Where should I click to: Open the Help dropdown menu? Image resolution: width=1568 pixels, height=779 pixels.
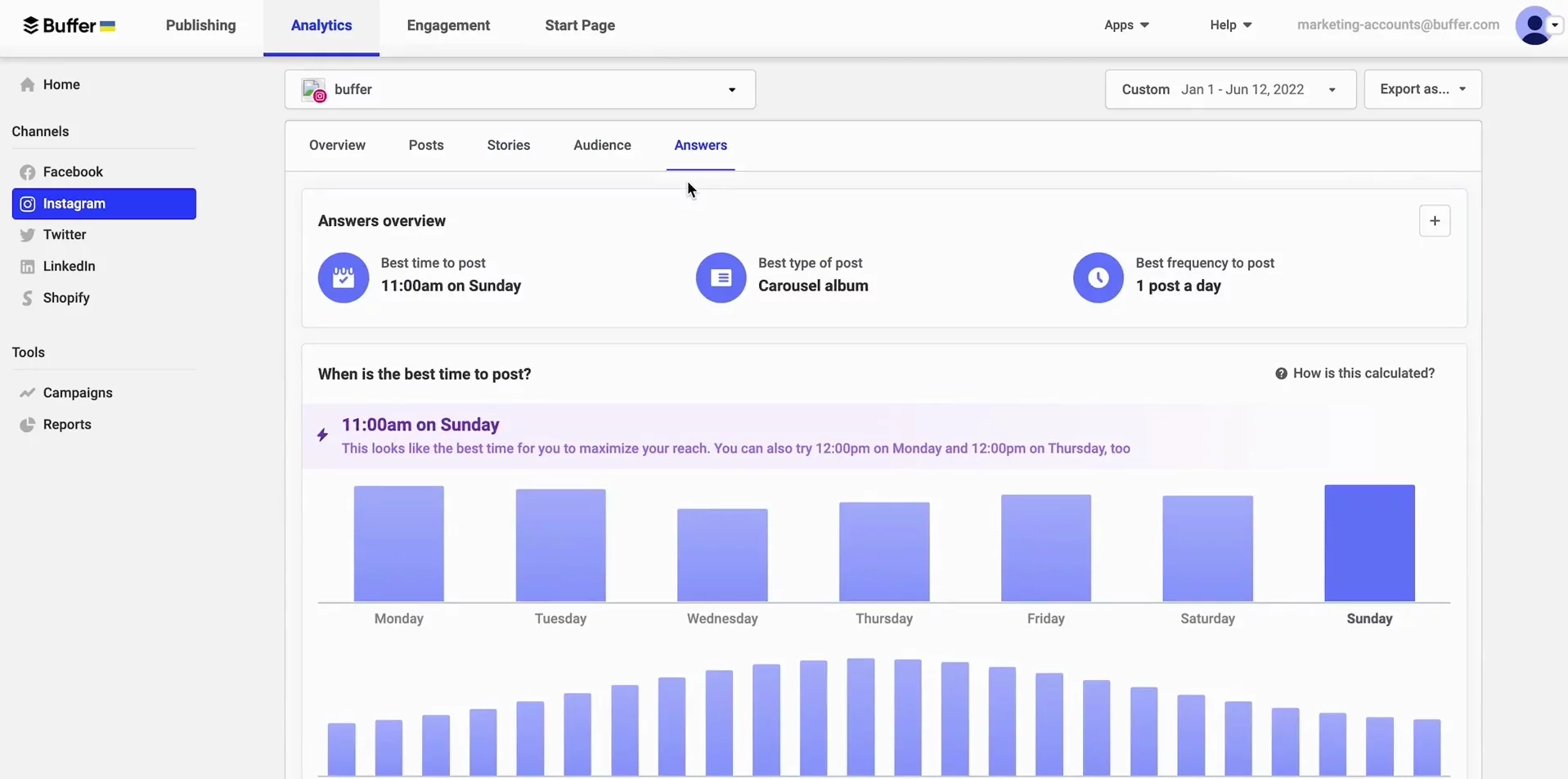pyautogui.click(x=1231, y=25)
